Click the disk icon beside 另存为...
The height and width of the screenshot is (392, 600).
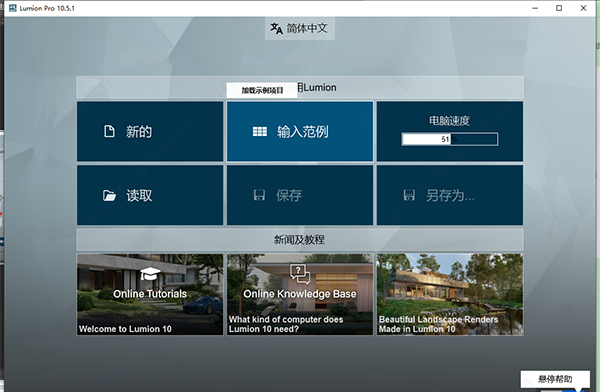(409, 195)
